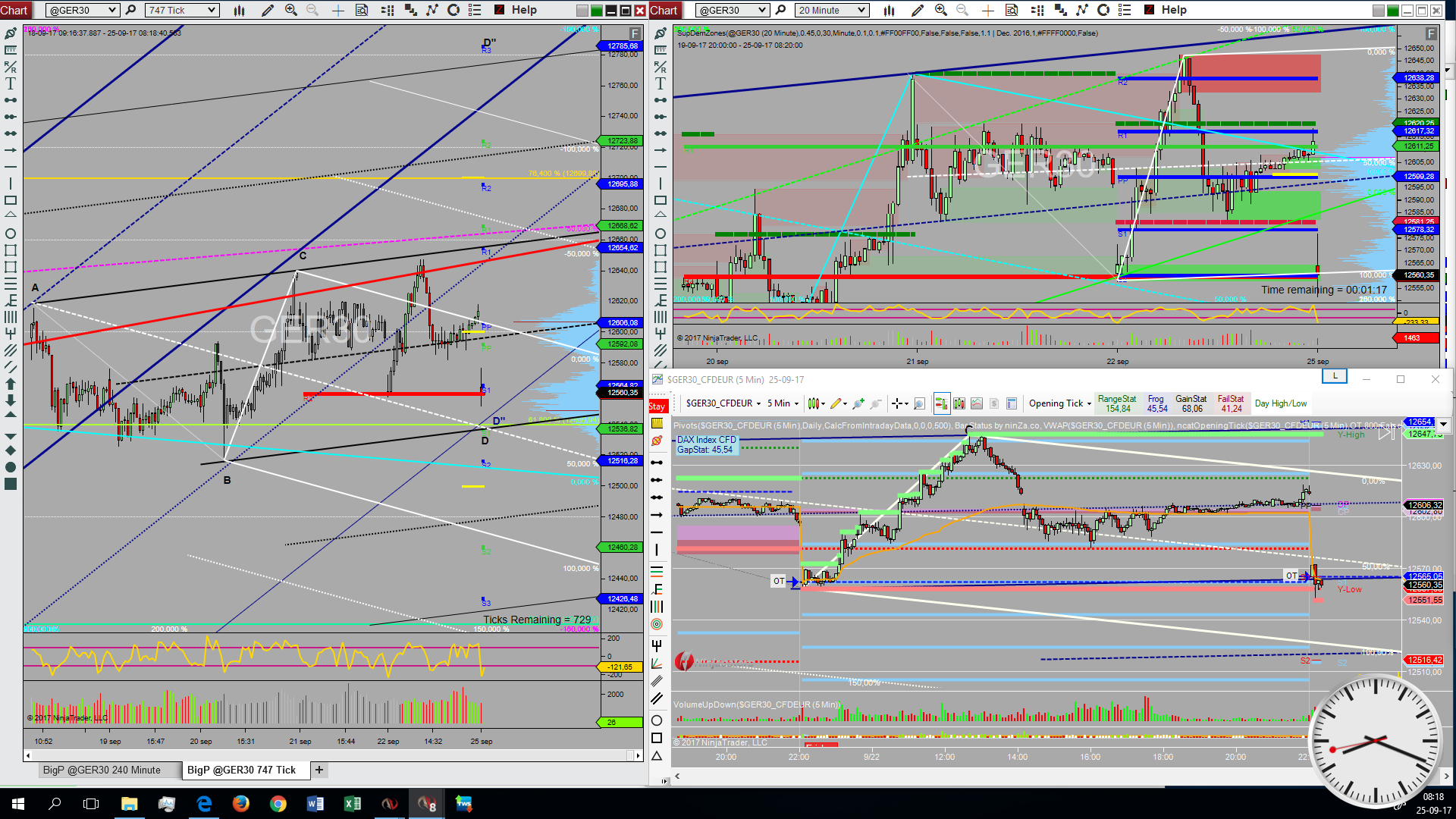Open Help menu in 20 Minute chart
Viewport: 1456px width, 819px height.
[1174, 10]
